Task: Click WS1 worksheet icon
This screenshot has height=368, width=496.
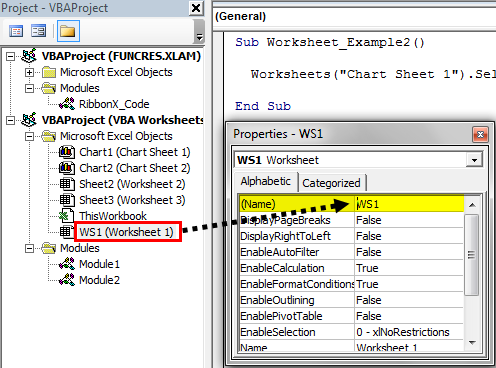Action: [67, 232]
